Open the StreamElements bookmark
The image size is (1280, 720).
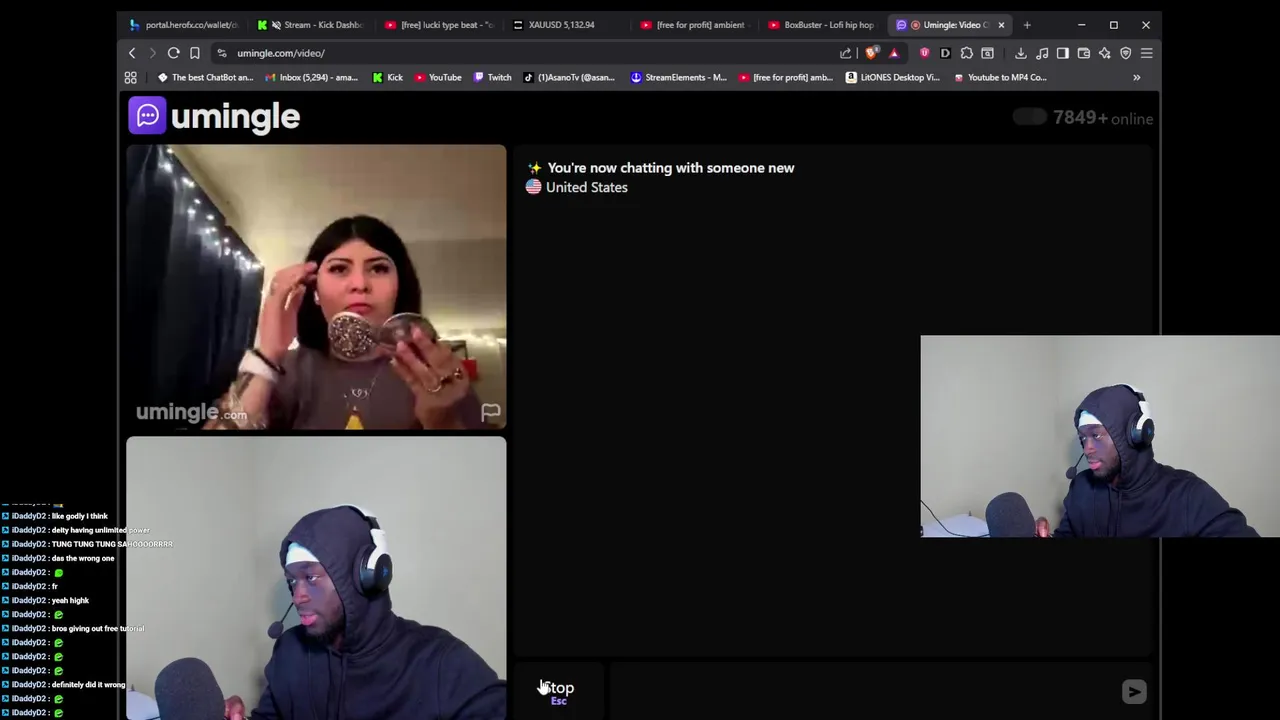point(678,77)
